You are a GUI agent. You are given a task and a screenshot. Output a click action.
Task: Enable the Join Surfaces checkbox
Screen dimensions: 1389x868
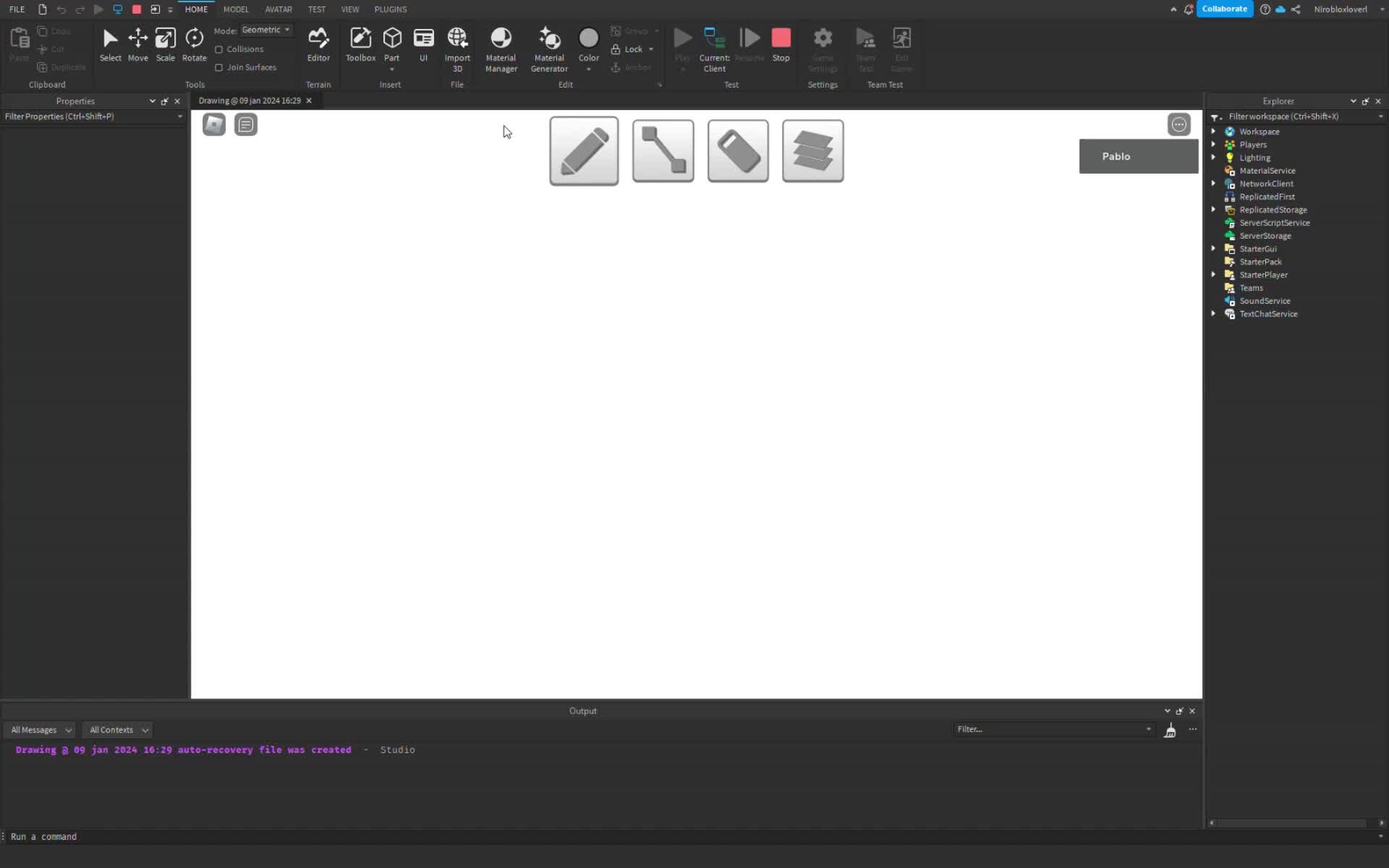(221, 67)
